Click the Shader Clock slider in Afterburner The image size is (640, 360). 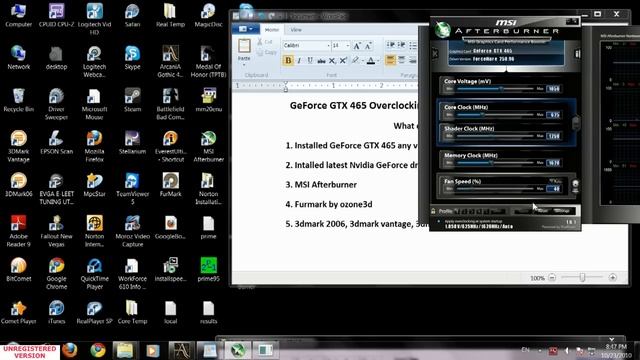[x=494, y=136]
